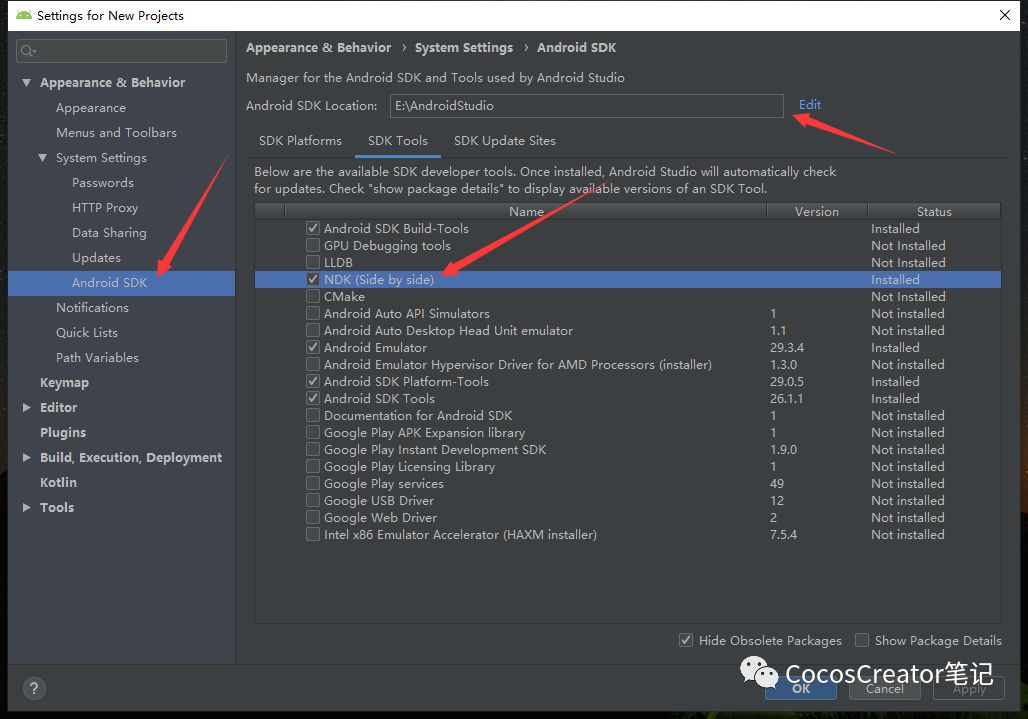Image resolution: width=1028 pixels, height=719 pixels.
Task: Open Appearance settings page
Action: (90, 108)
